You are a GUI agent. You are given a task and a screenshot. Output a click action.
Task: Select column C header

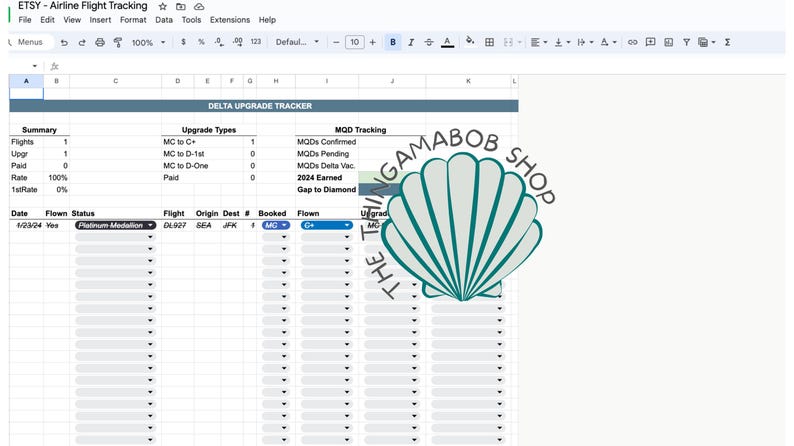[115, 81]
